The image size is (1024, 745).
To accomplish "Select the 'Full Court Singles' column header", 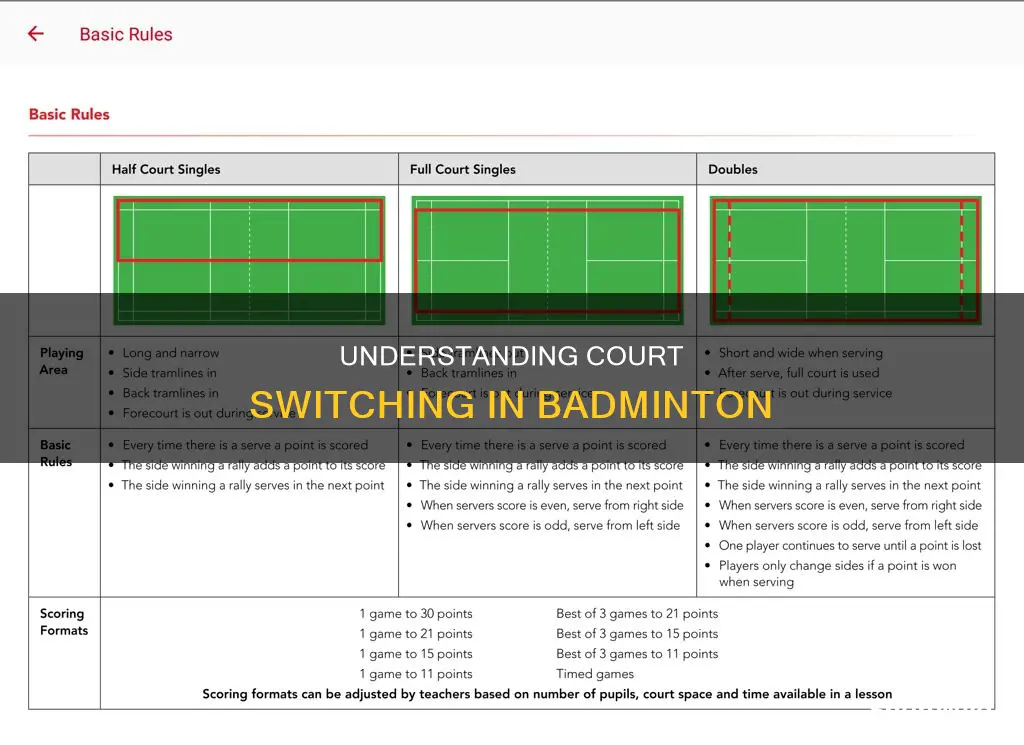I will coord(462,169).
